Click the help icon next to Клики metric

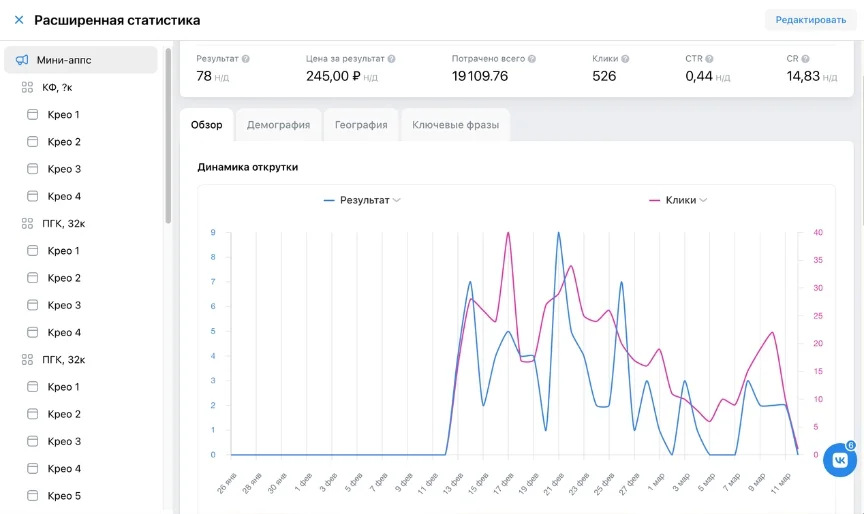pyautogui.click(x=625, y=59)
